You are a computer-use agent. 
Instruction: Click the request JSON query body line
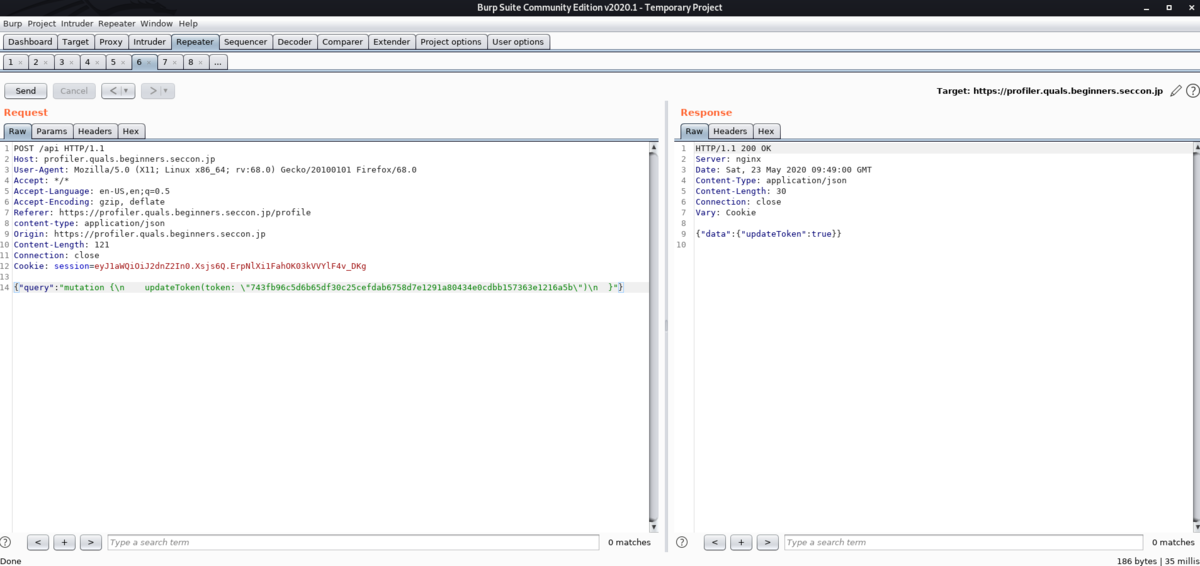click(x=319, y=287)
